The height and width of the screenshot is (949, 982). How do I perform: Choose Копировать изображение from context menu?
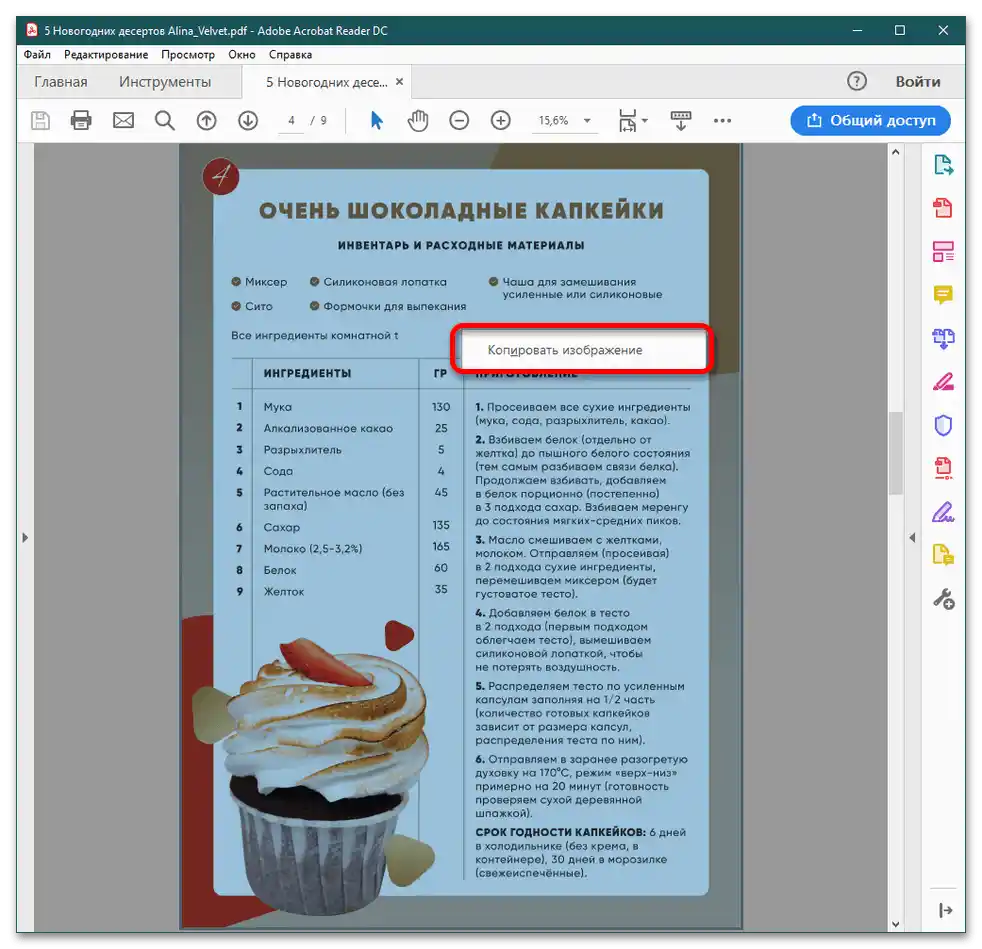(583, 350)
